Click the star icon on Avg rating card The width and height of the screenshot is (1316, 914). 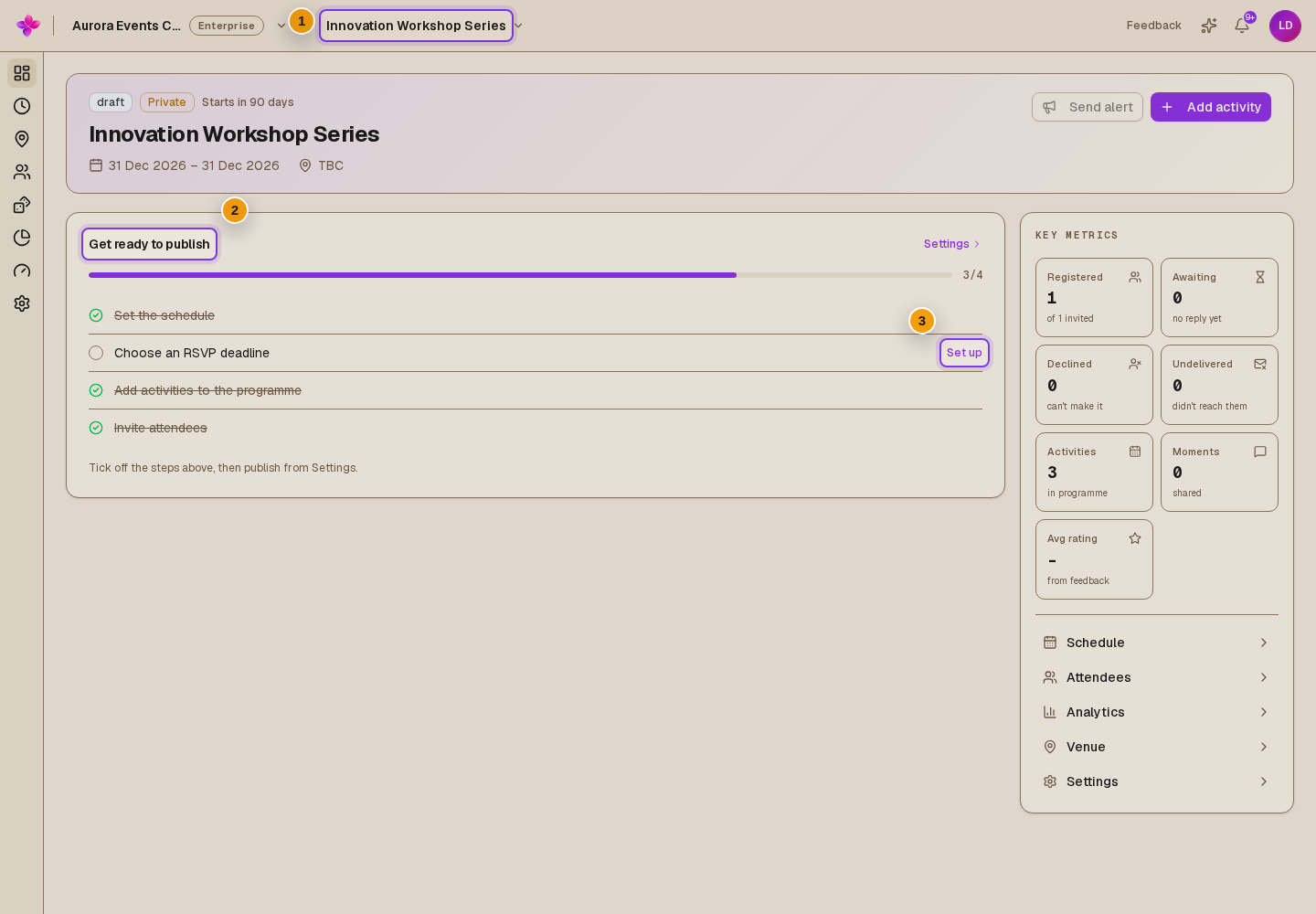1135,538
